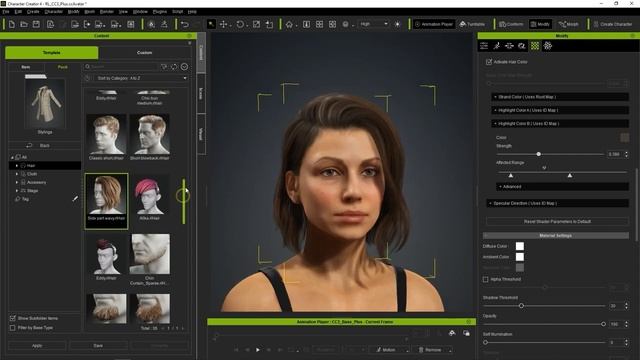Click the Diffuse Color white swatch
The image size is (640, 360).
[520, 246]
